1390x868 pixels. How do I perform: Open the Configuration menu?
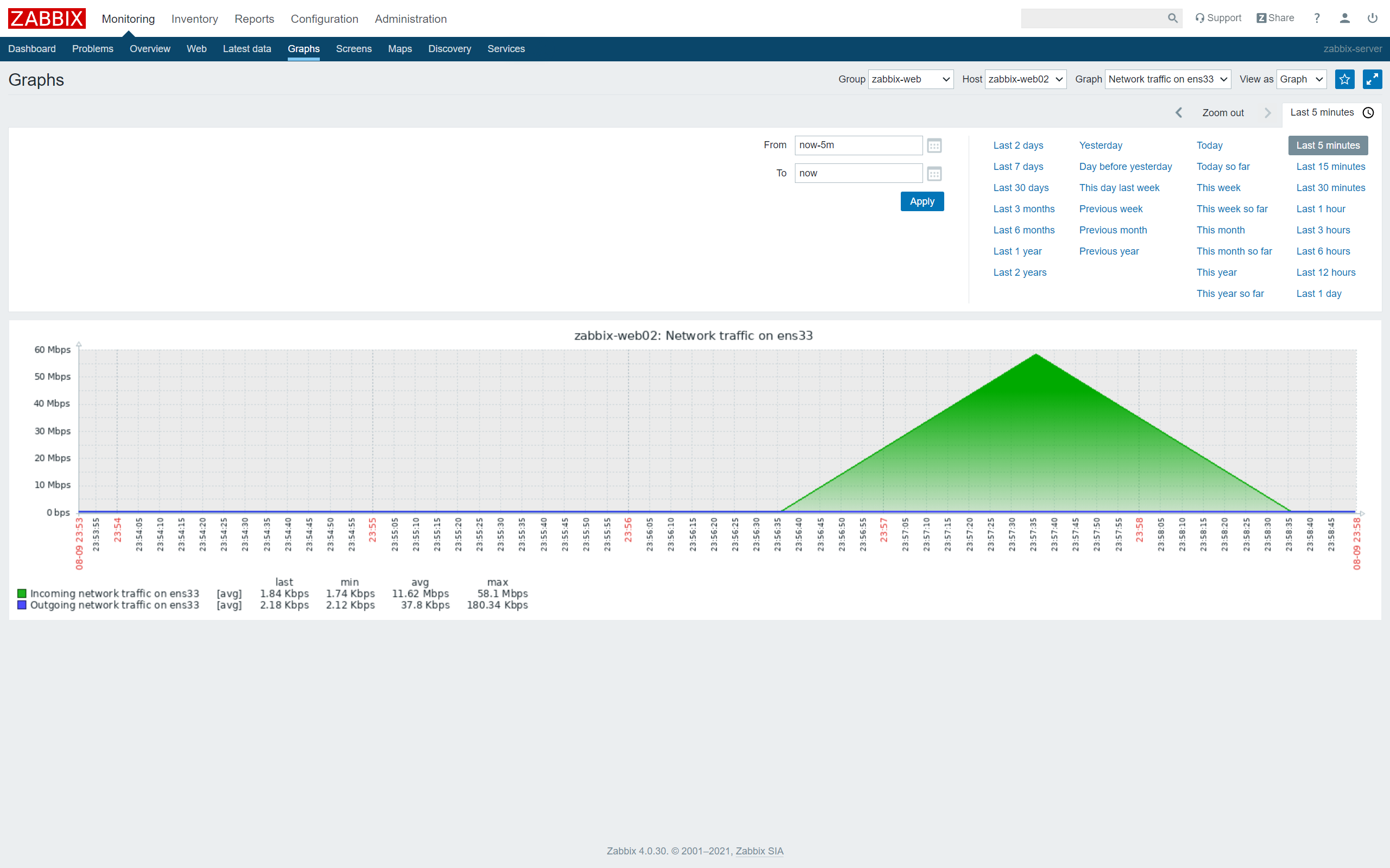(x=324, y=19)
